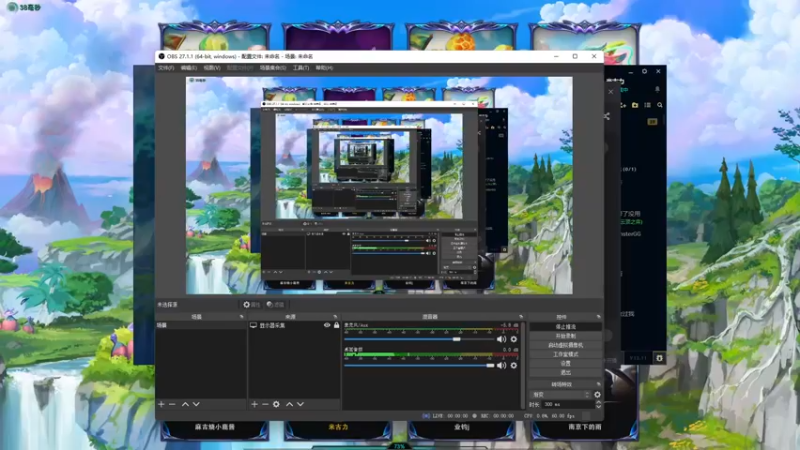The width and height of the screenshot is (800, 450).
Task: Select the 显示器采集 source row
Action: [294, 325]
